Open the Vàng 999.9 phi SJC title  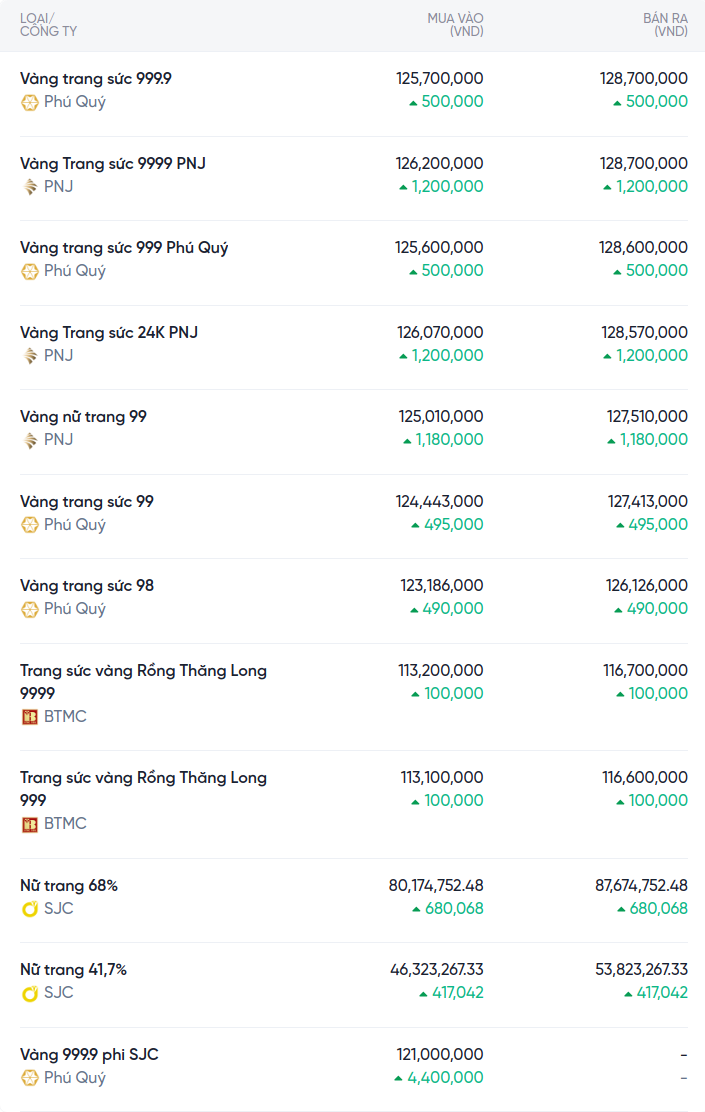89,1054
